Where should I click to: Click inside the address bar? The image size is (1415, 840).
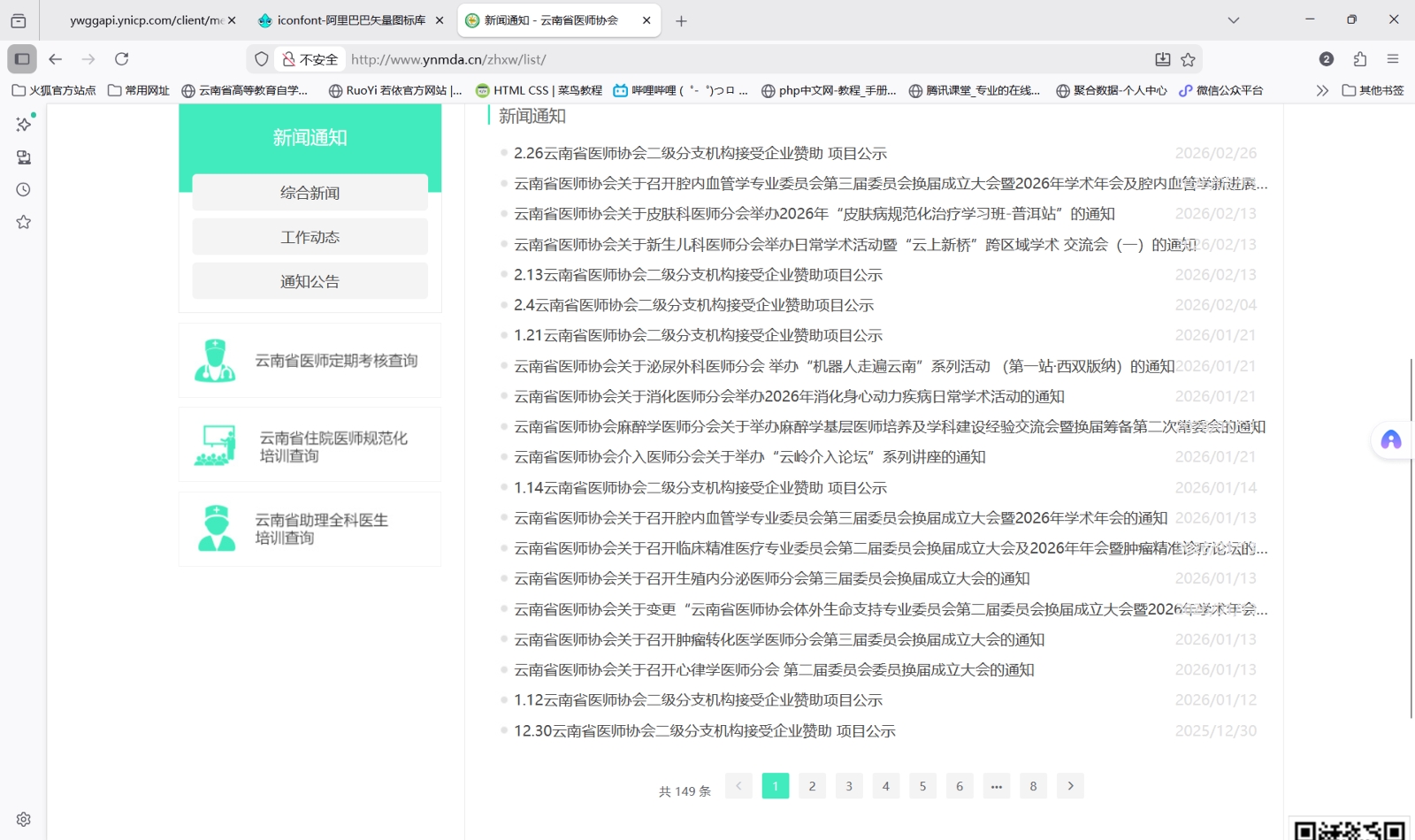(619, 59)
